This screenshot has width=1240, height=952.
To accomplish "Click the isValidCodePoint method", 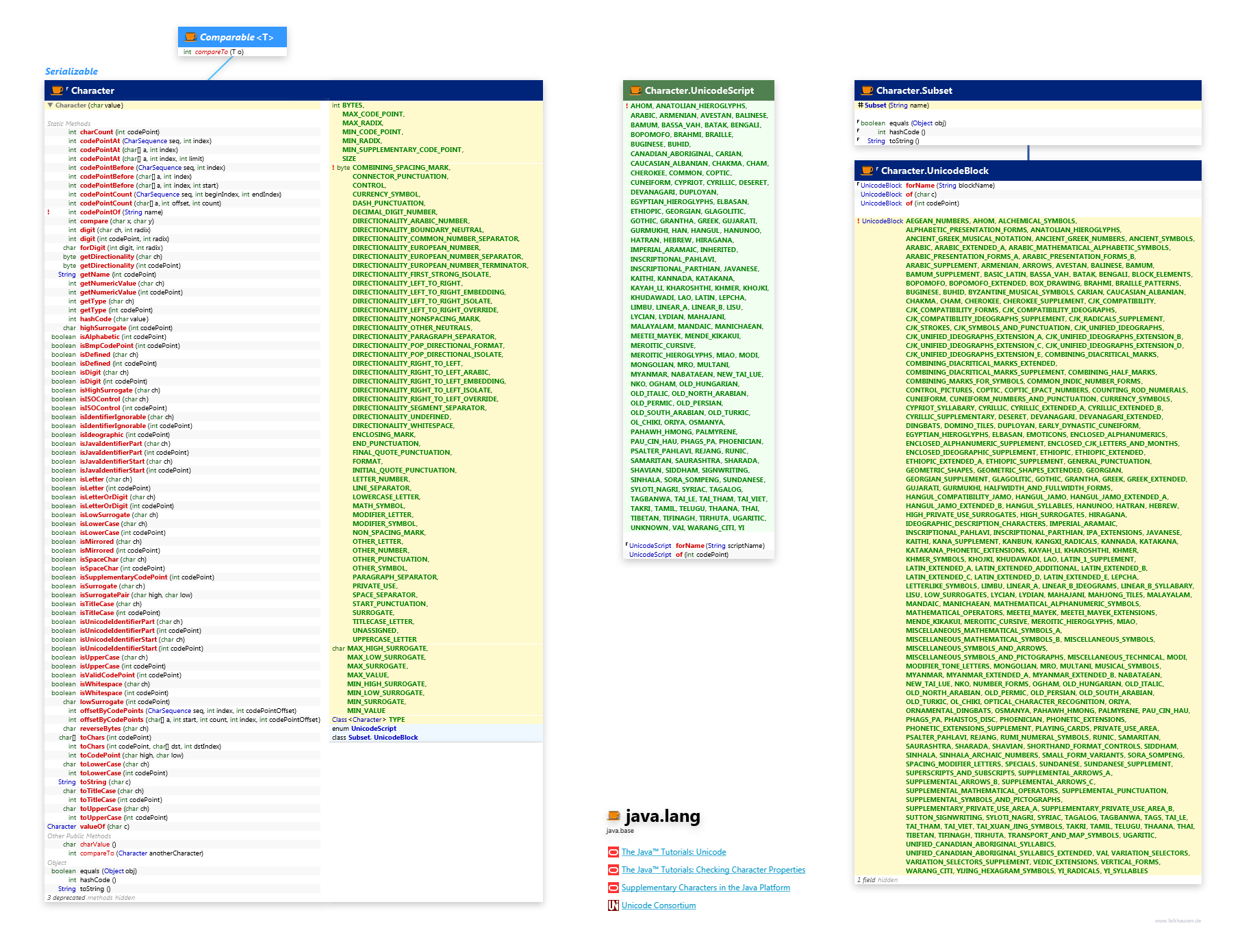I will click(131, 675).
